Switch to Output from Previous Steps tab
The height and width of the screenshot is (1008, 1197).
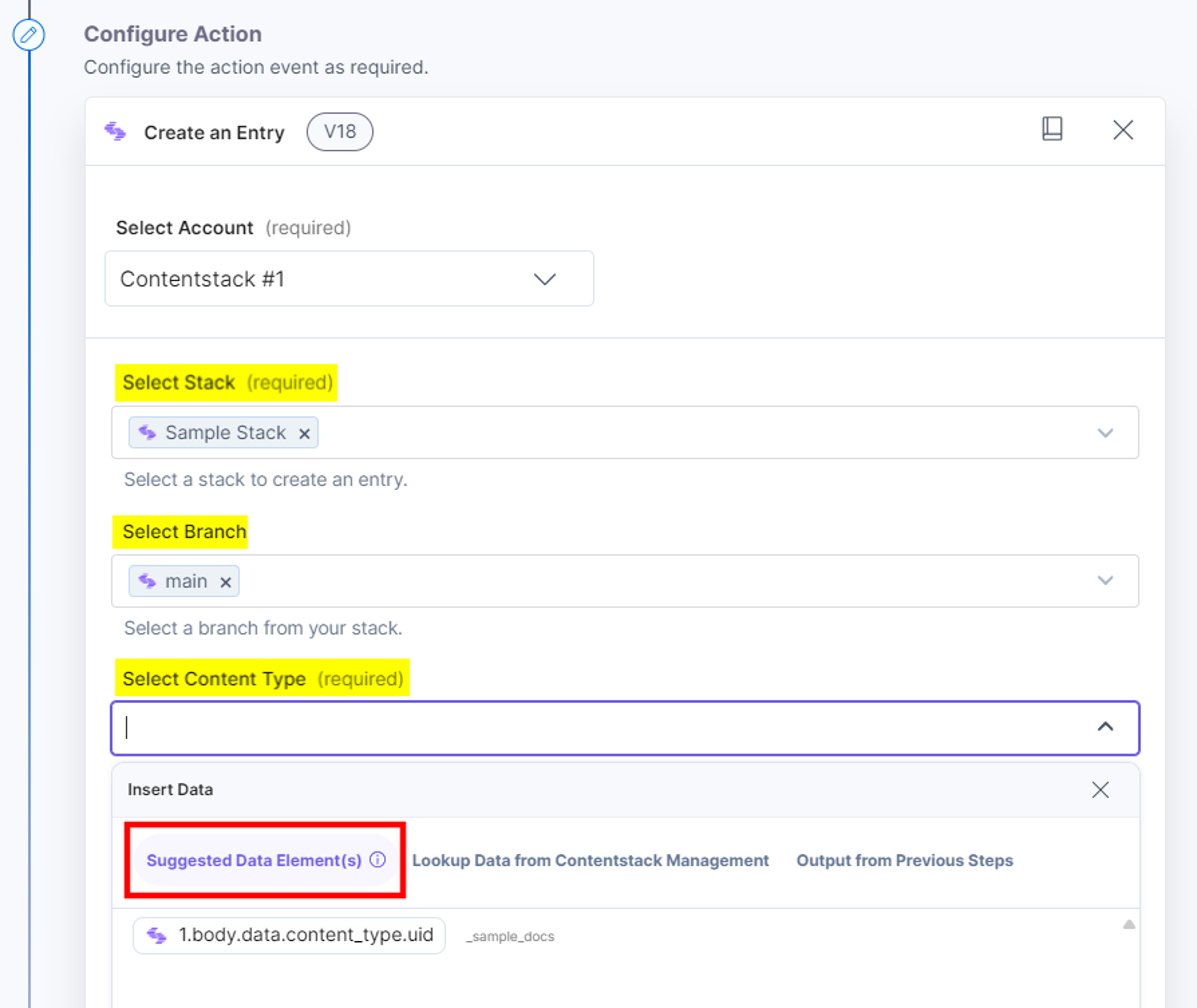coord(905,861)
